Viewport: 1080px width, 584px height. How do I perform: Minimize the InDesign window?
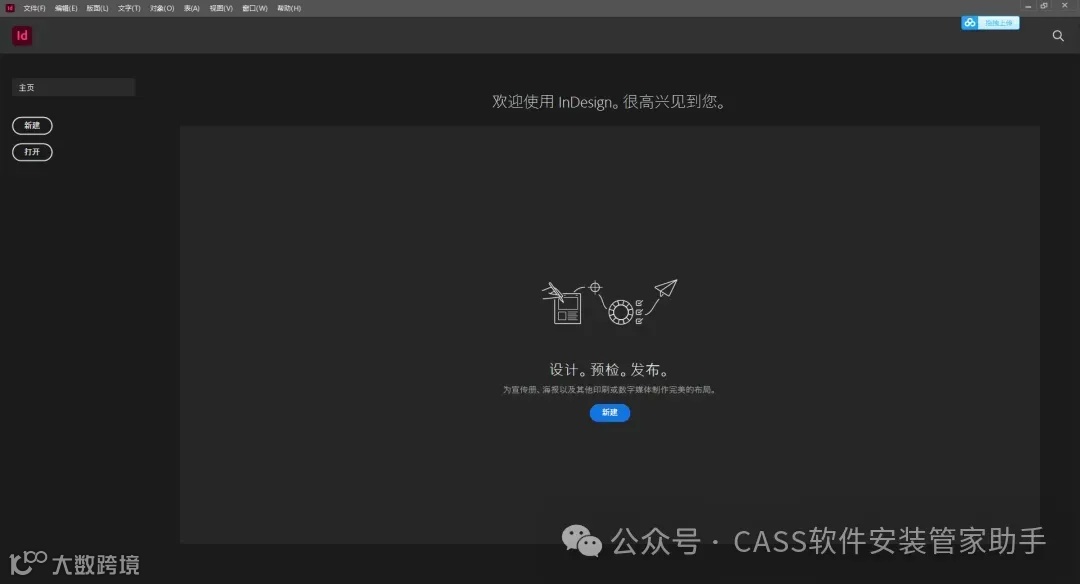pyautogui.click(x=1028, y=6)
